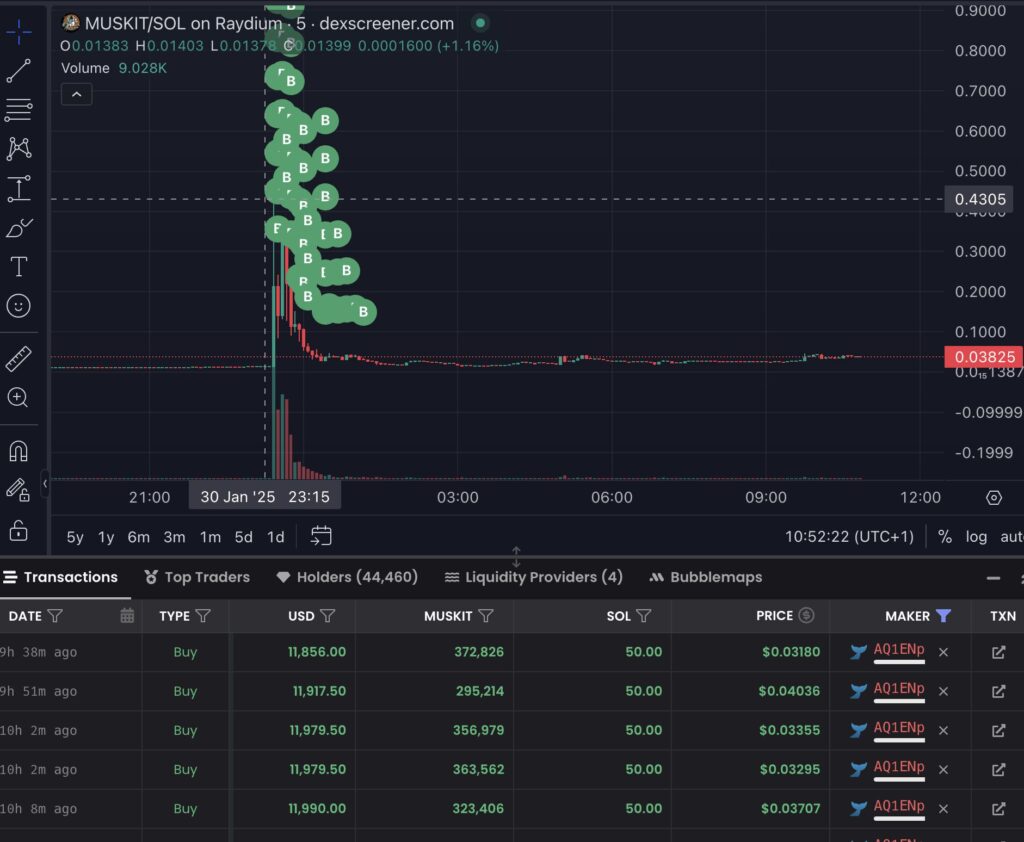Toggle log scale on price axis
This screenshot has height=842, width=1024.
click(x=976, y=537)
